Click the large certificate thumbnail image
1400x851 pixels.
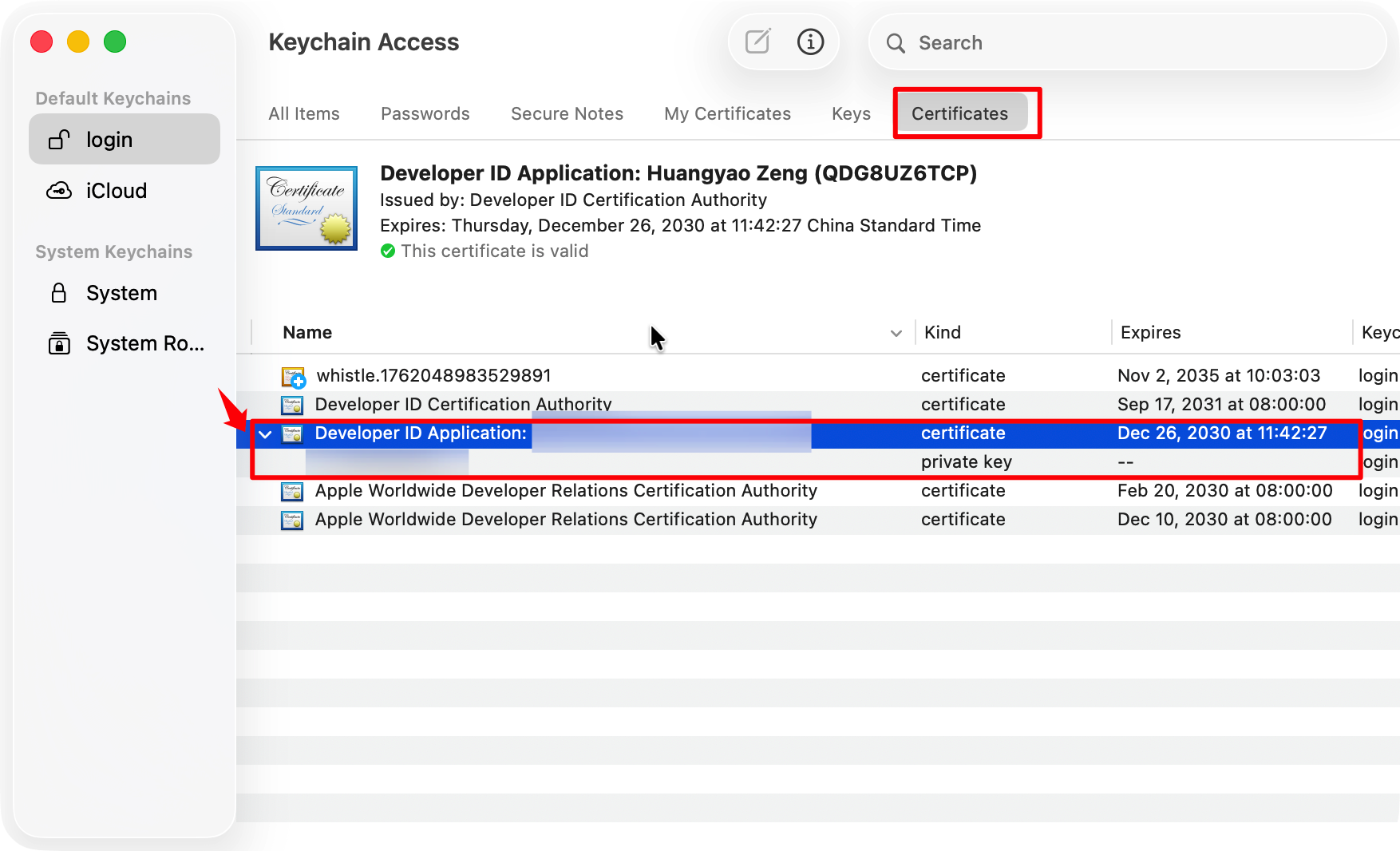[306, 208]
